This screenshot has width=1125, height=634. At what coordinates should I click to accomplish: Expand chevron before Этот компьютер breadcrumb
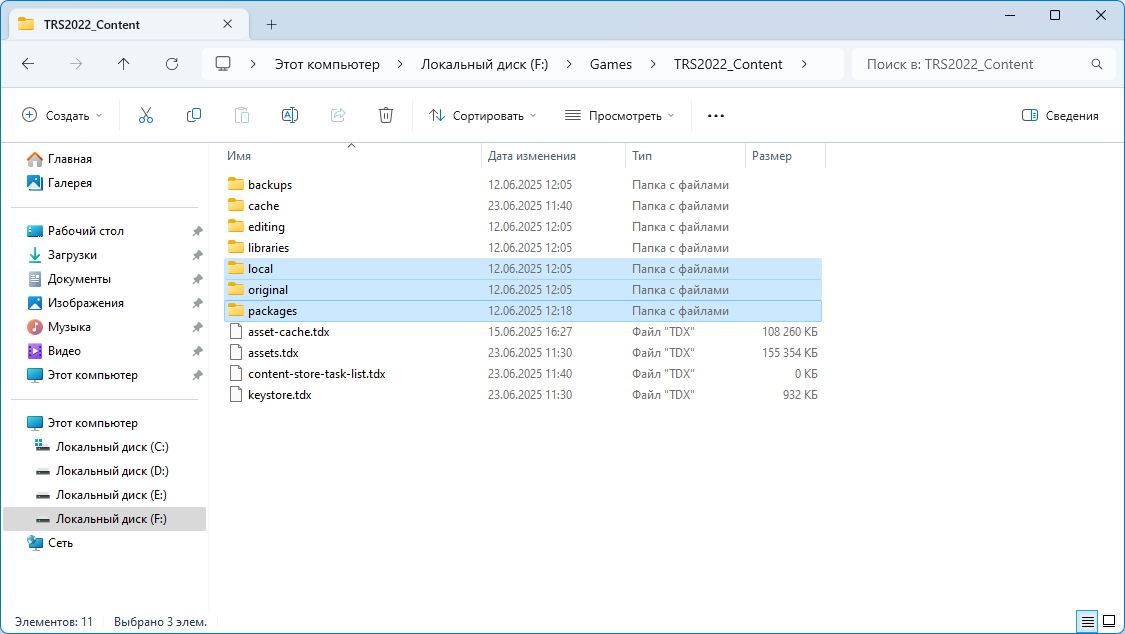click(253, 64)
